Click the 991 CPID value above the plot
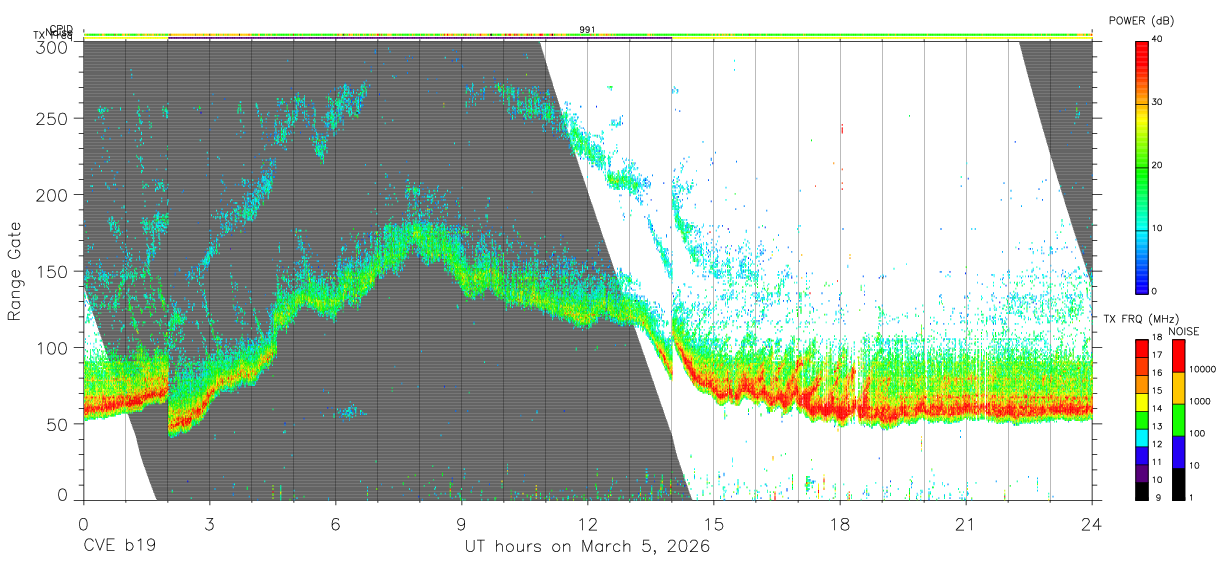 pyautogui.click(x=588, y=30)
